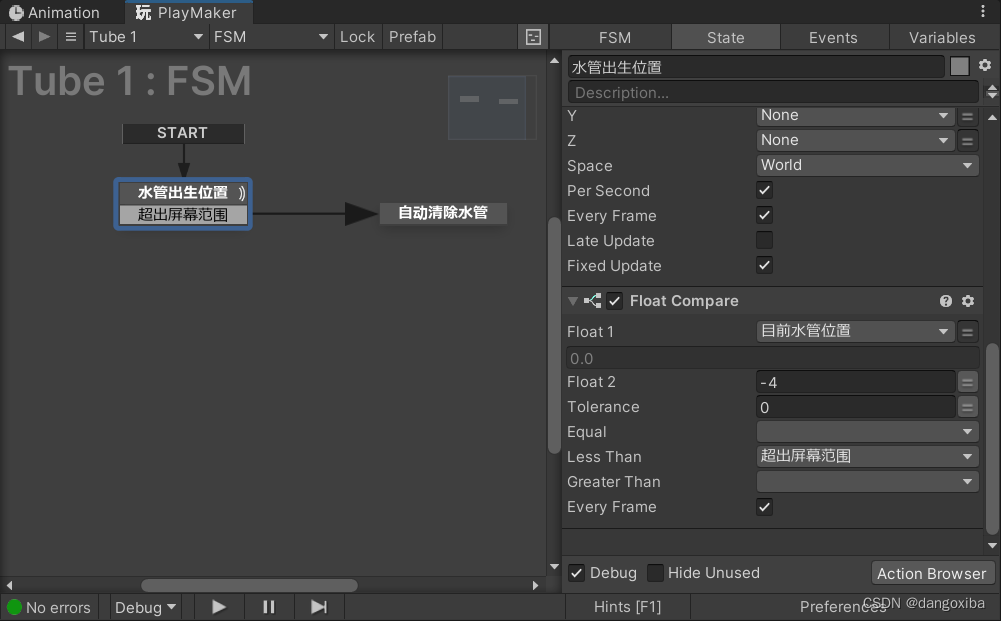Open state settings gear next to state name
1001x621 pixels.
pos(985,66)
